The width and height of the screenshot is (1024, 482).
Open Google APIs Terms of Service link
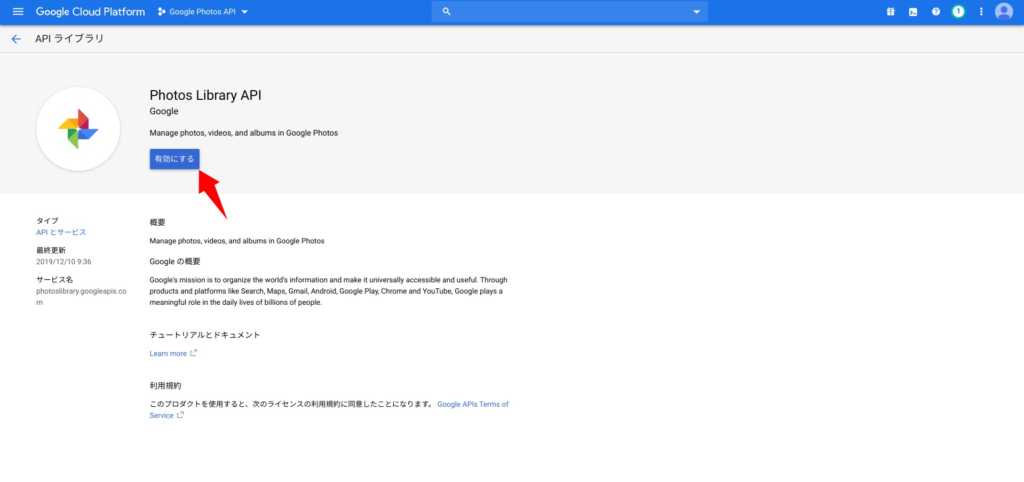tap(472, 404)
